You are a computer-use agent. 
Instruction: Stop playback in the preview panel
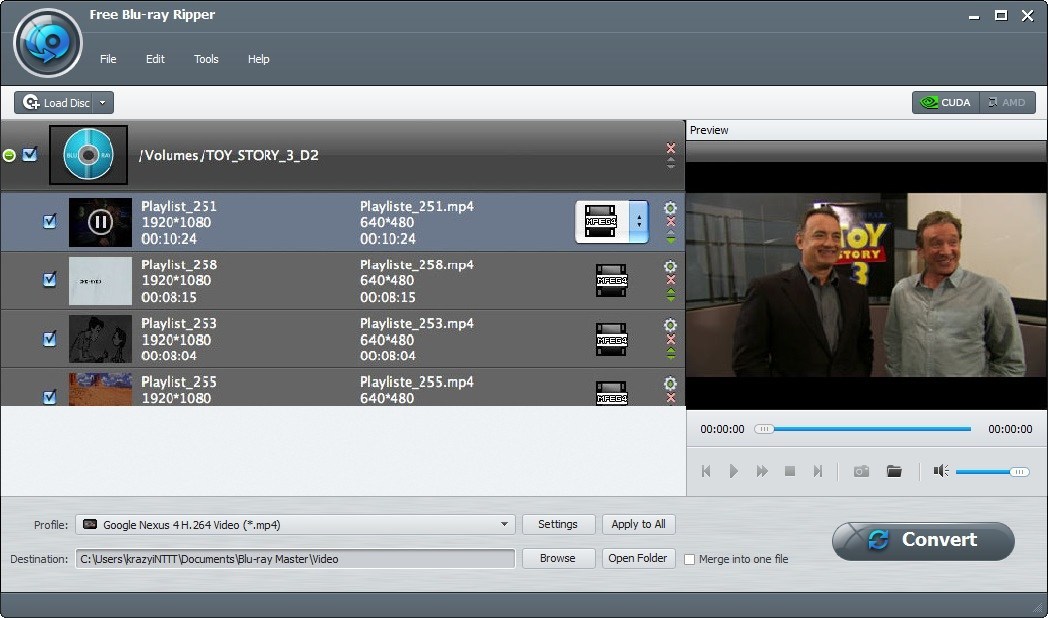(790, 471)
